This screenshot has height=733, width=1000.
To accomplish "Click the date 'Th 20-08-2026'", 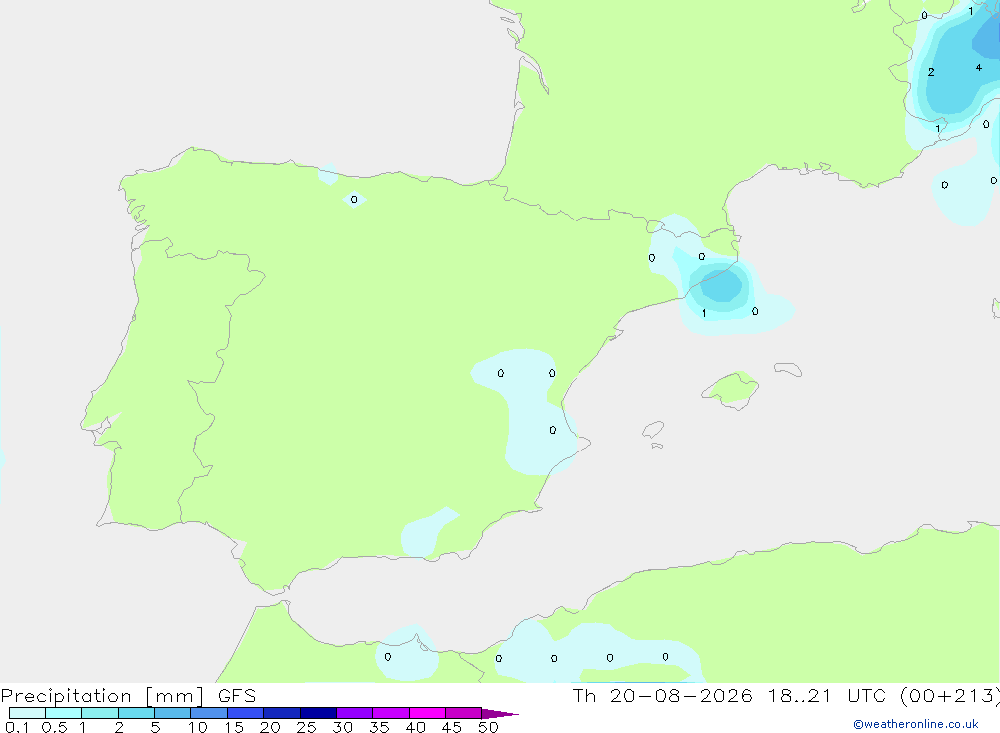I will point(663,696).
